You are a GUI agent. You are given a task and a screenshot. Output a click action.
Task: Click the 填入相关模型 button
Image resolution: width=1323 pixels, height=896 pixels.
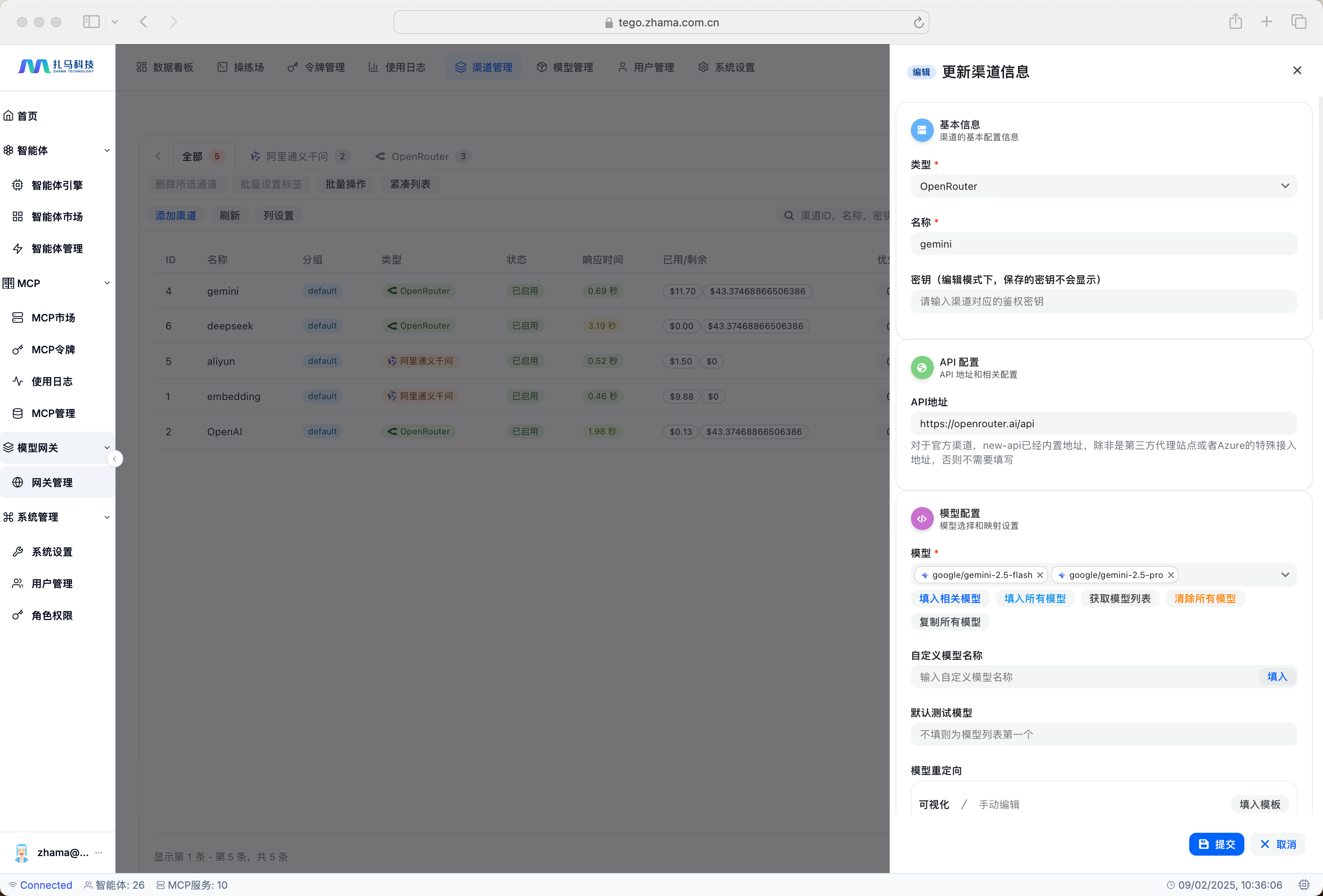950,598
